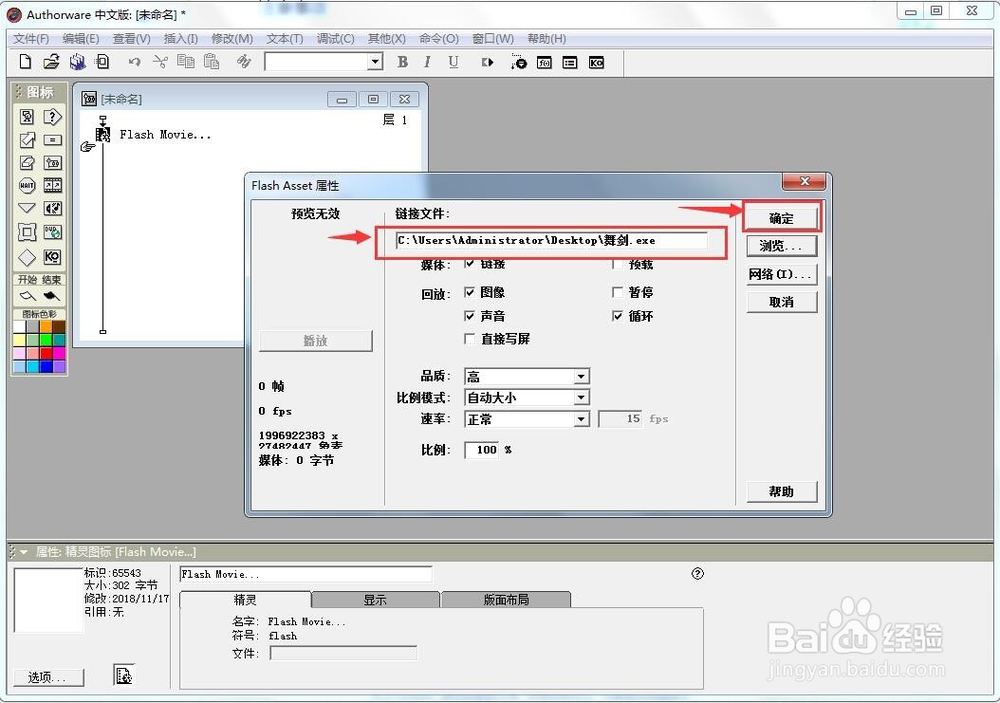Click the 浏览... browse button
Screen dimensions: 1000x703
point(781,246)
